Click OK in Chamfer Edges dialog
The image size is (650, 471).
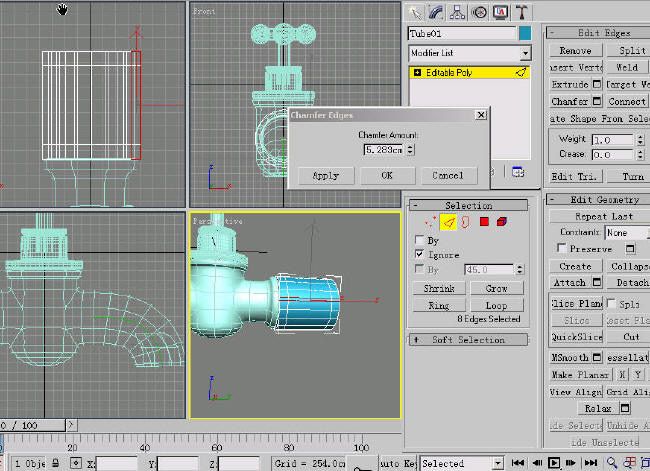[387, 175]
